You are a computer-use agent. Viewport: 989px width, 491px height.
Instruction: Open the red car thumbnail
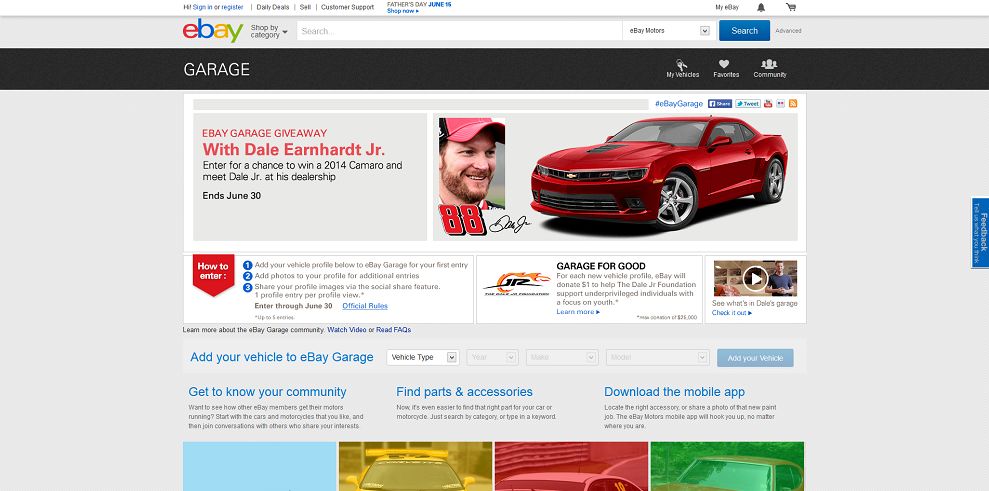(571, 466)
